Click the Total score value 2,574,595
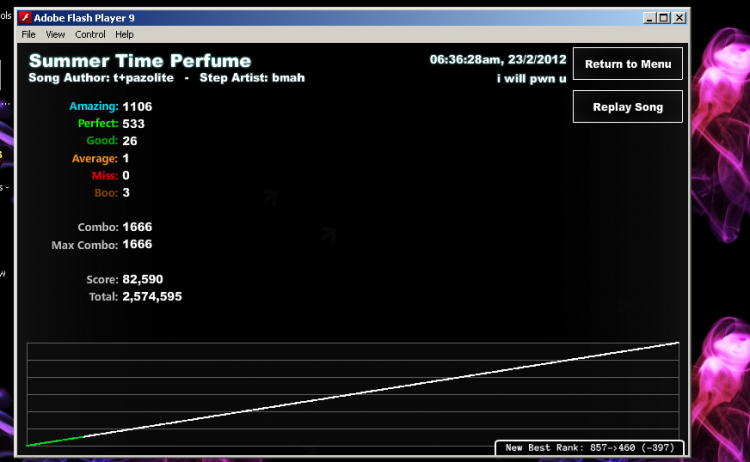The width and height of the screenshot is (750, 462). [x=152, y=297]
